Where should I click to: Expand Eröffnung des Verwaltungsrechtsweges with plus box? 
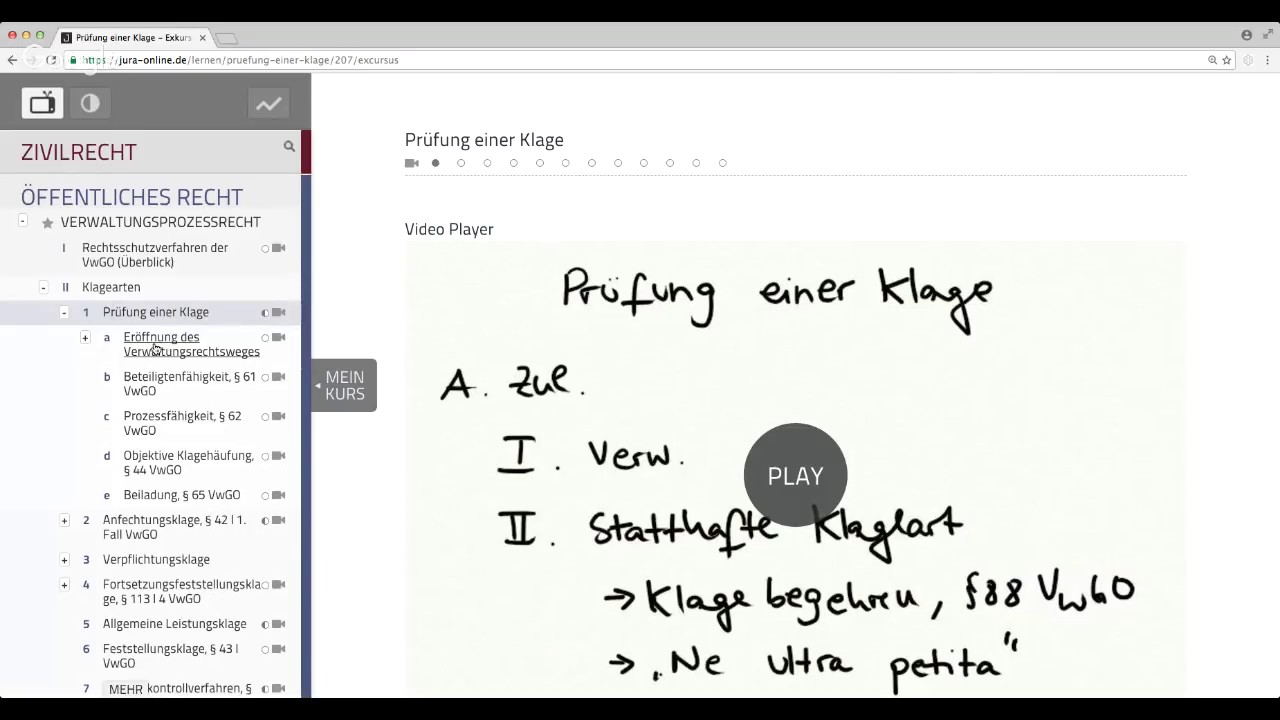85,337
